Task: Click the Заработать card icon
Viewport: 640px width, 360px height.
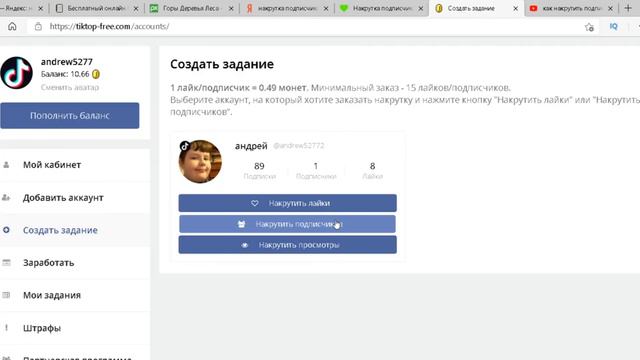Action: point(6,263)
